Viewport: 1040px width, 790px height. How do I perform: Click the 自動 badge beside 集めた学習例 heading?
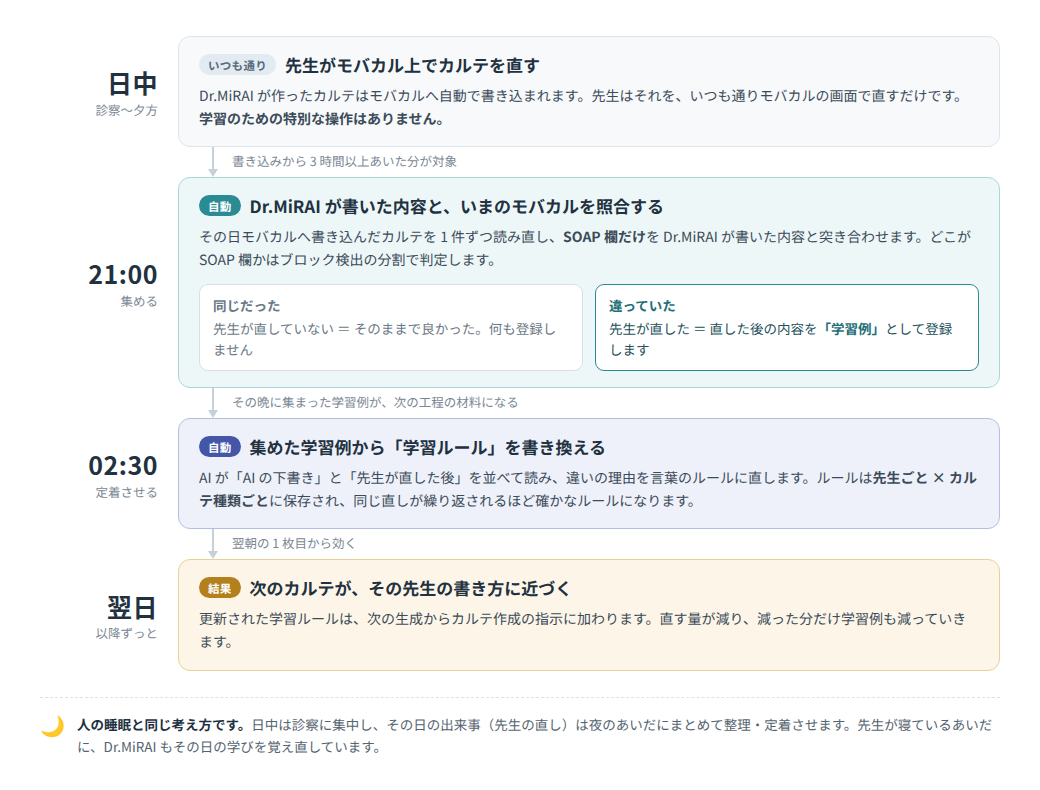220,448
